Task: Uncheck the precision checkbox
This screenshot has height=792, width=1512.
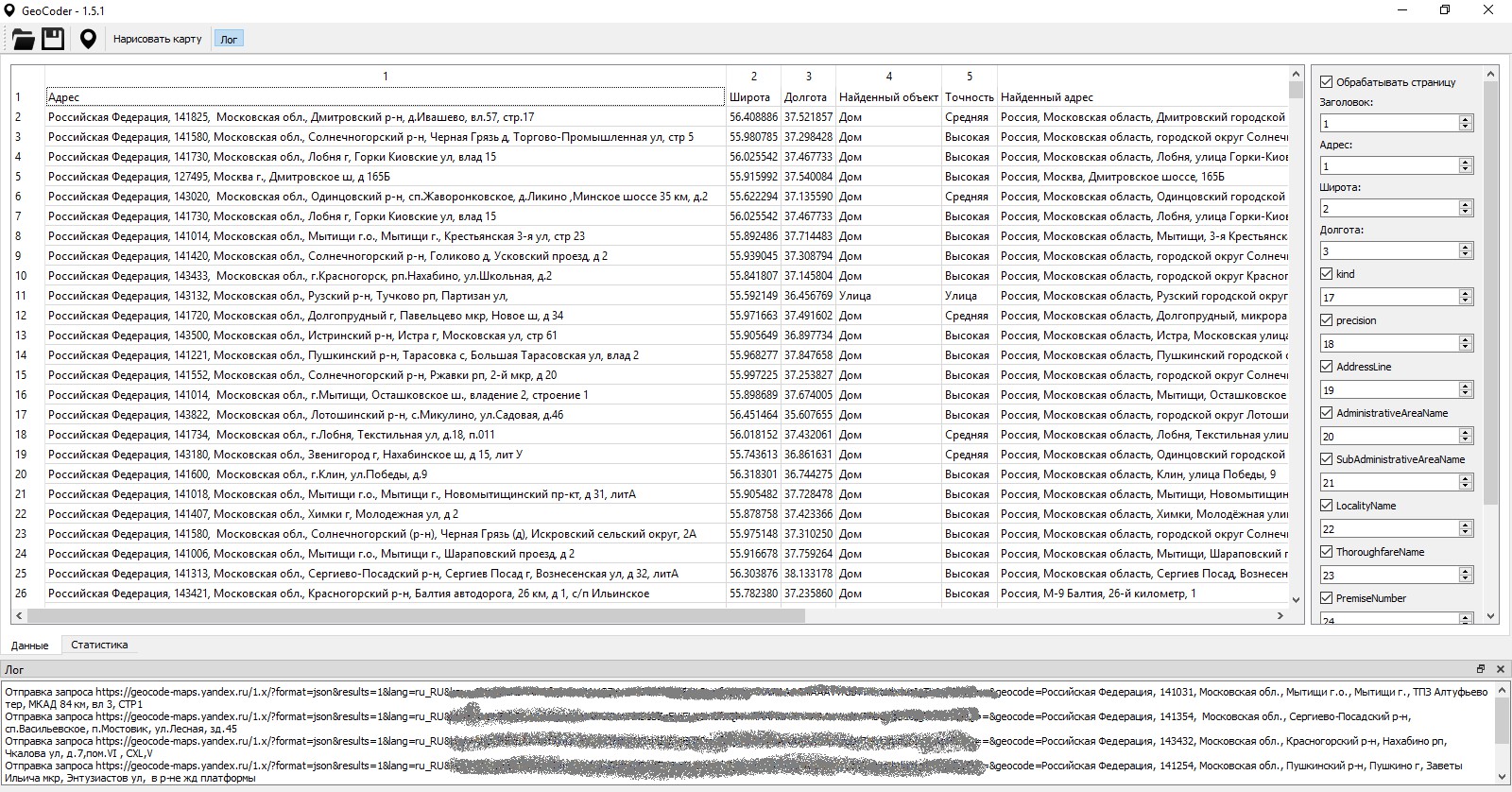Action: pyautogui.click(x=1327, y=320)
